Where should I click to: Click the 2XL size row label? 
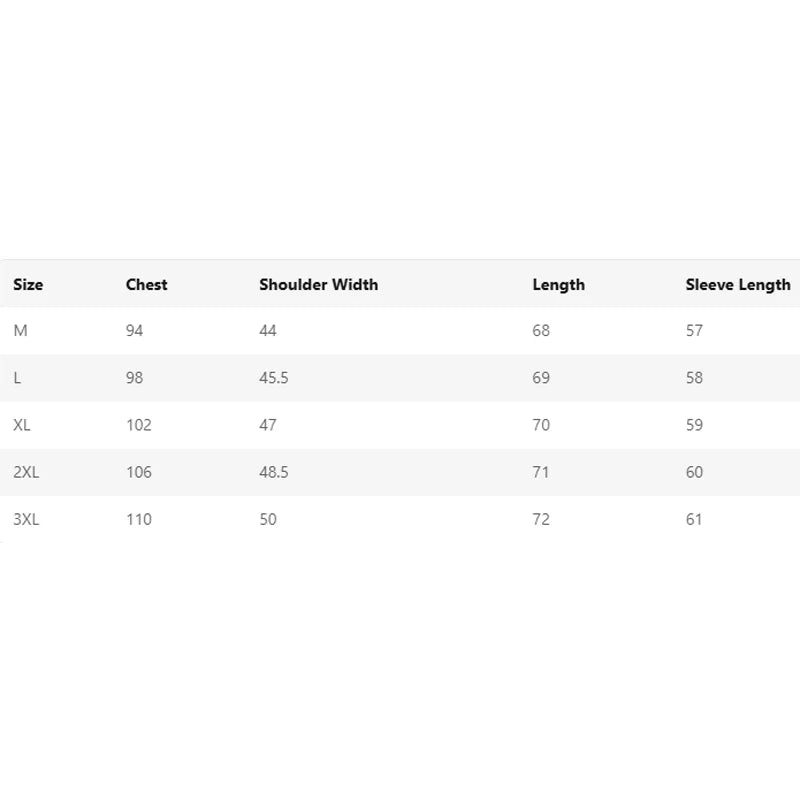click(26, 472)
